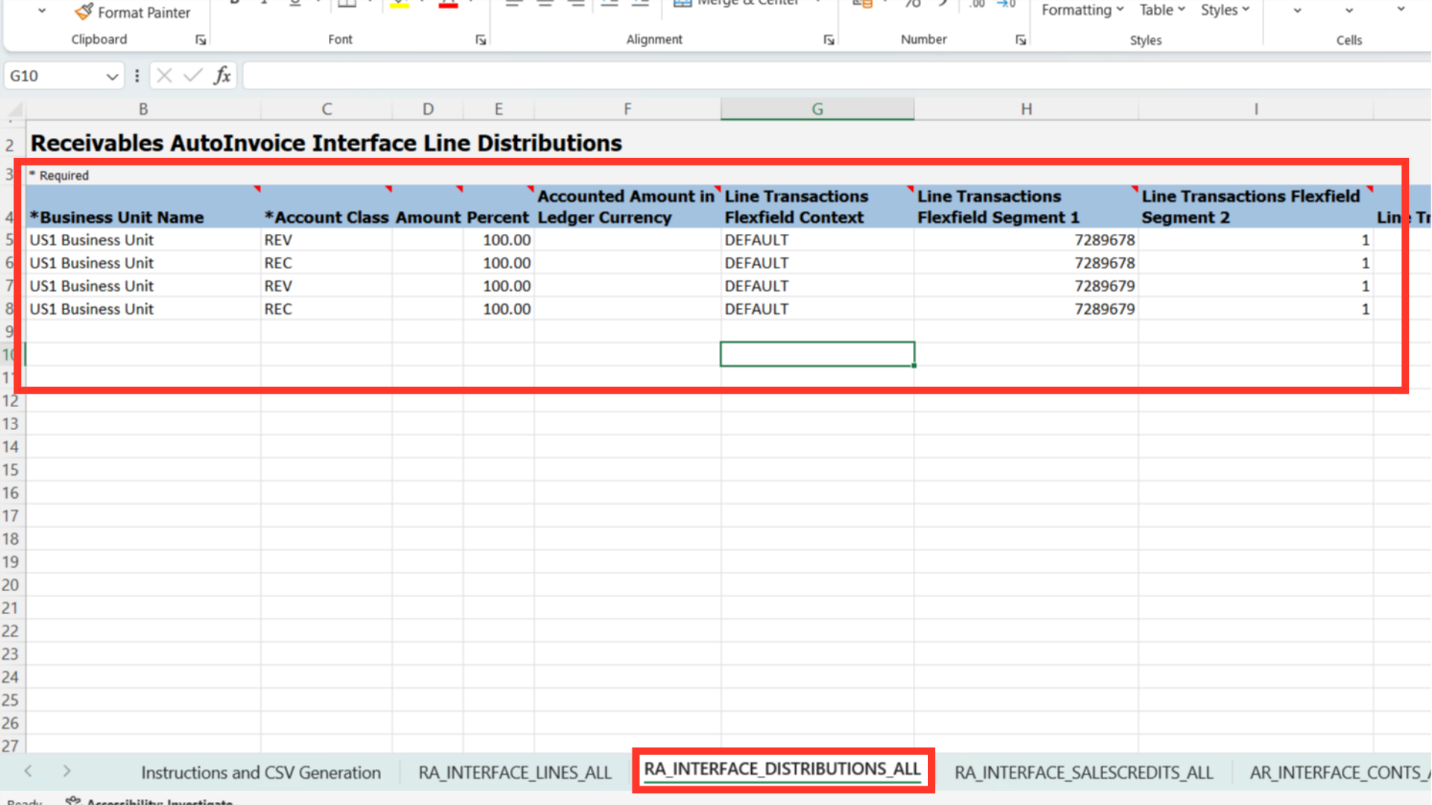Activate the Format Painter tool
Screen dimensions: 1432x805
[x=132, y=12]
